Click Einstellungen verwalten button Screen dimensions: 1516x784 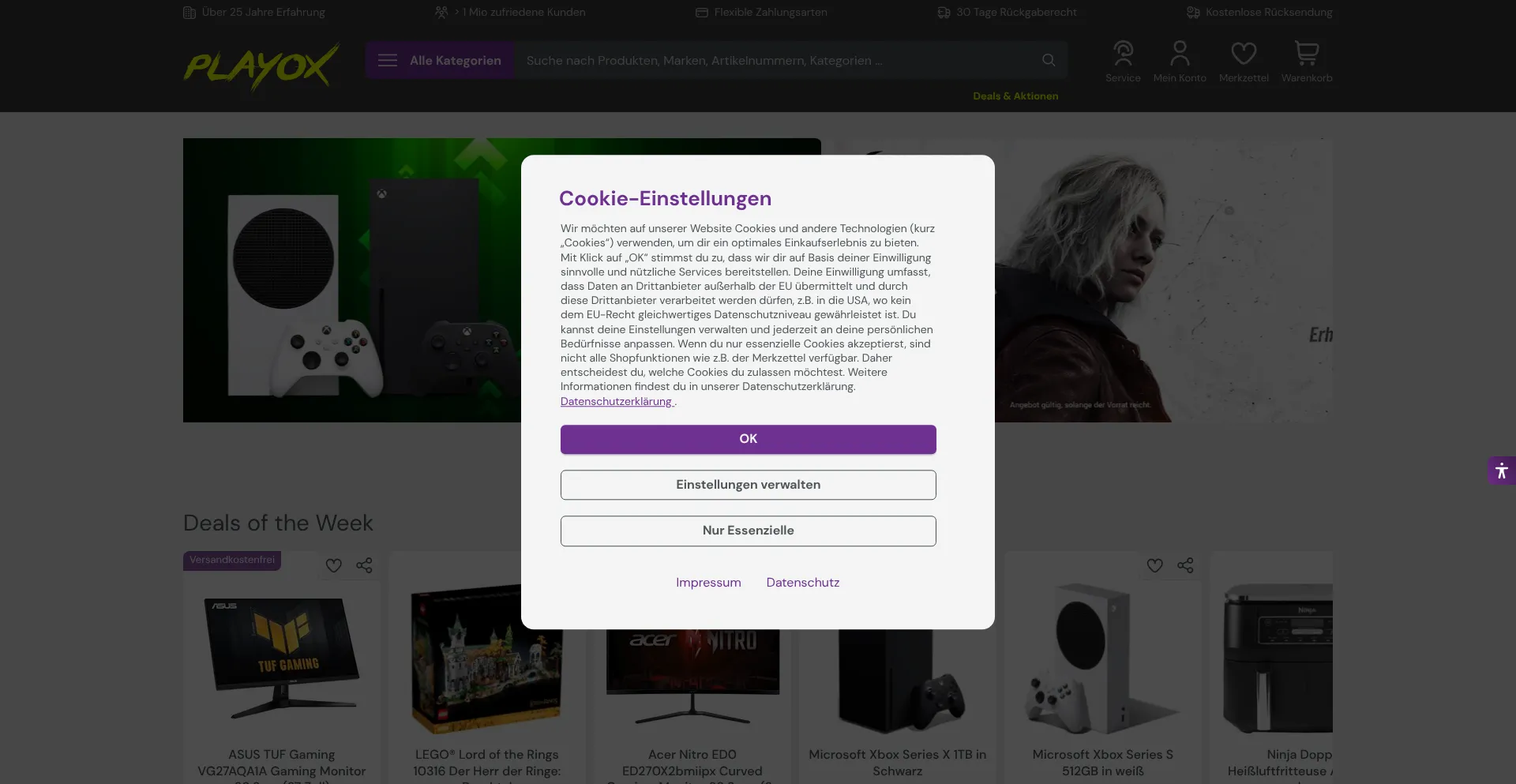pos(749,485)
